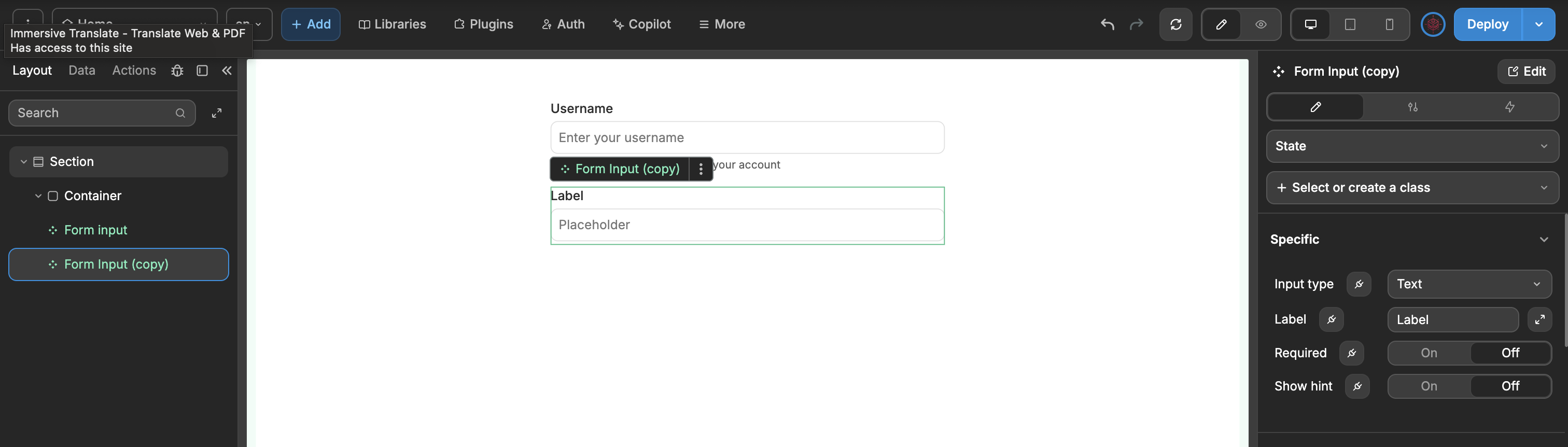This screenshot has width=1568, height=447.
Task: Set Show hint to Off
Action: click(x=1510, y=386)
